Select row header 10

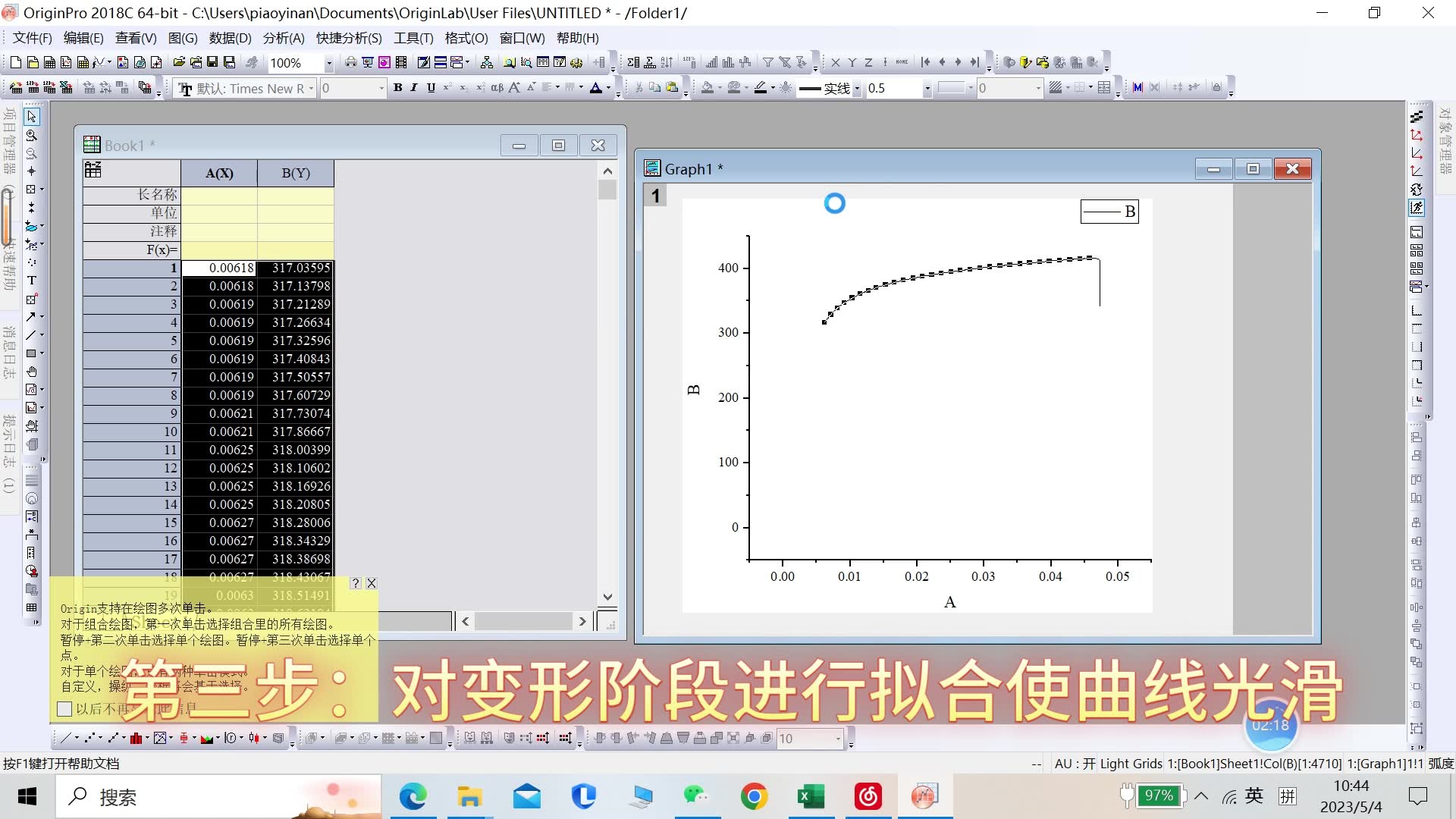tap(132, 431)
